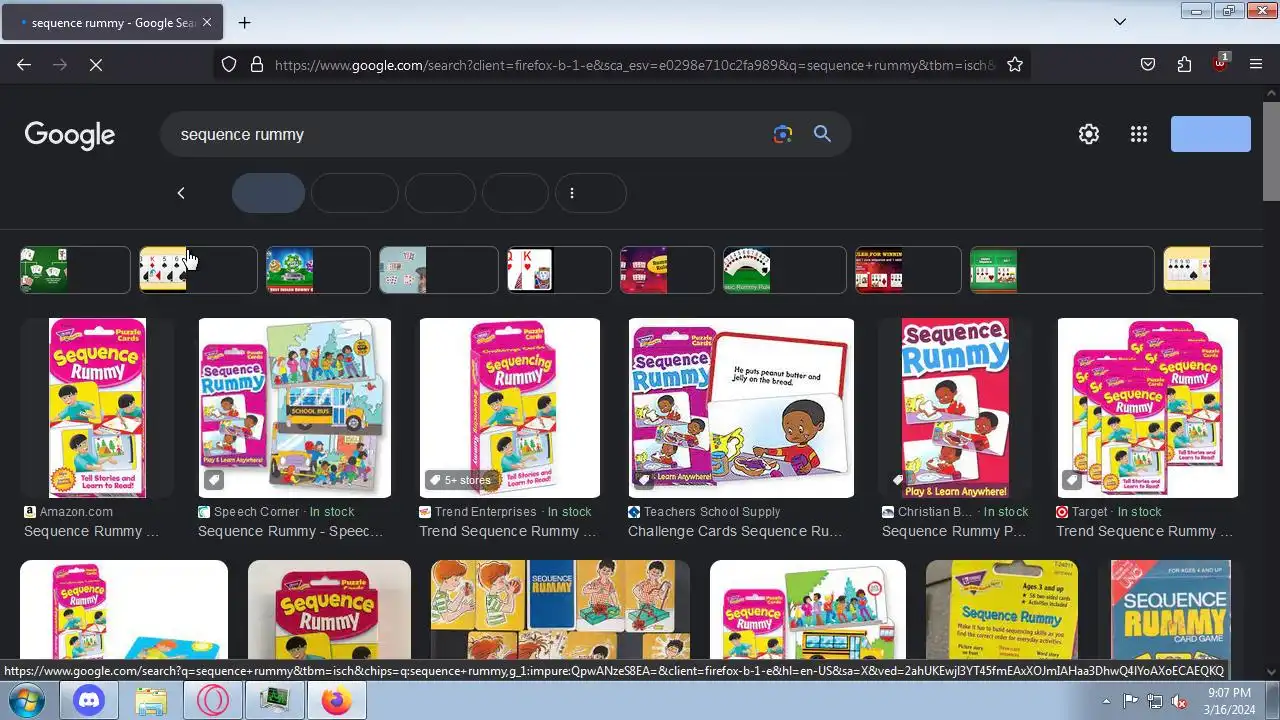Open the vintage comic-style Sequence Rummy image
The width and height of the screenshot is (1280, 720).
[x=560, y=609]
